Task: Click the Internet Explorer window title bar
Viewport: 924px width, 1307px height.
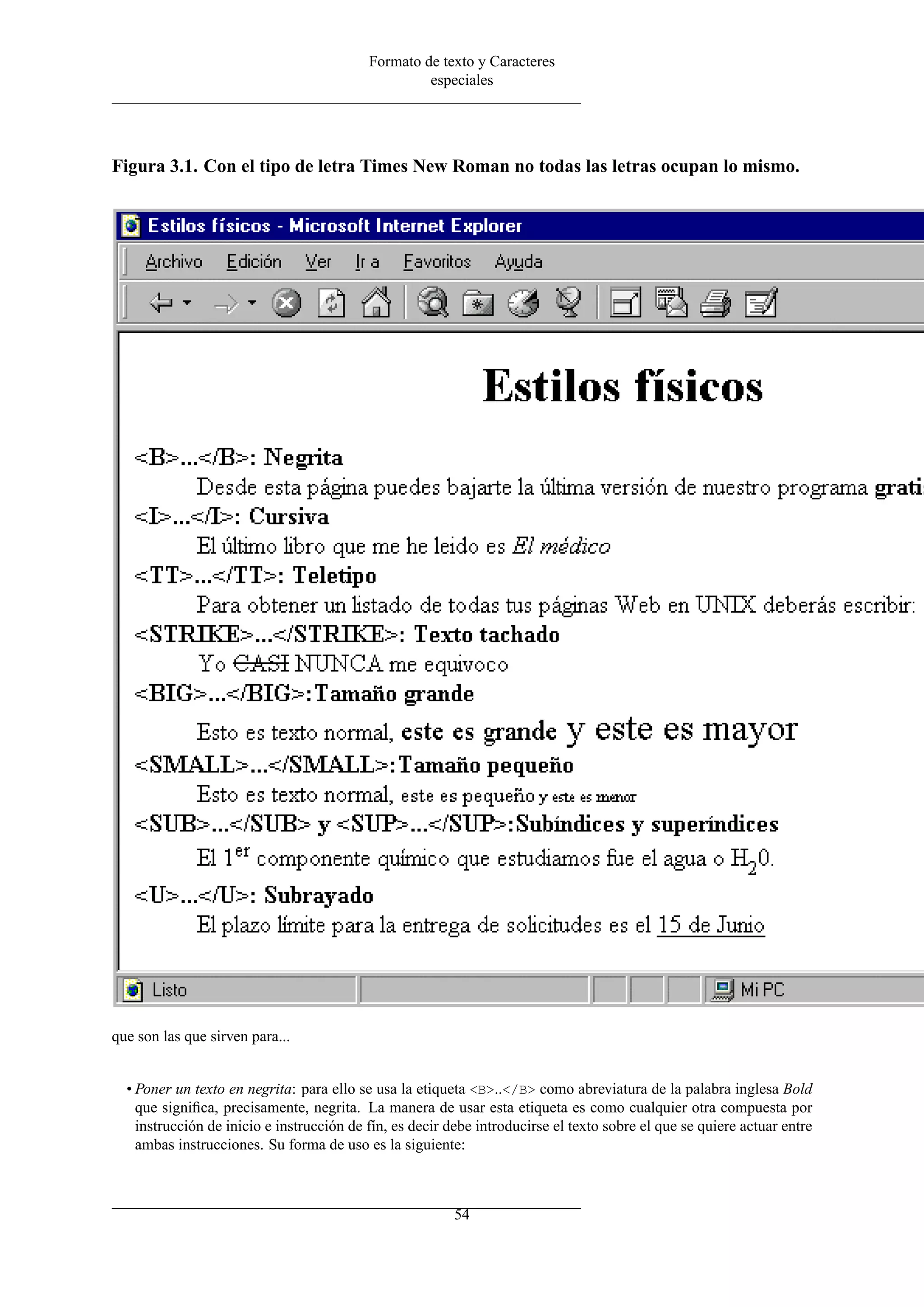Action: (520, 225)
